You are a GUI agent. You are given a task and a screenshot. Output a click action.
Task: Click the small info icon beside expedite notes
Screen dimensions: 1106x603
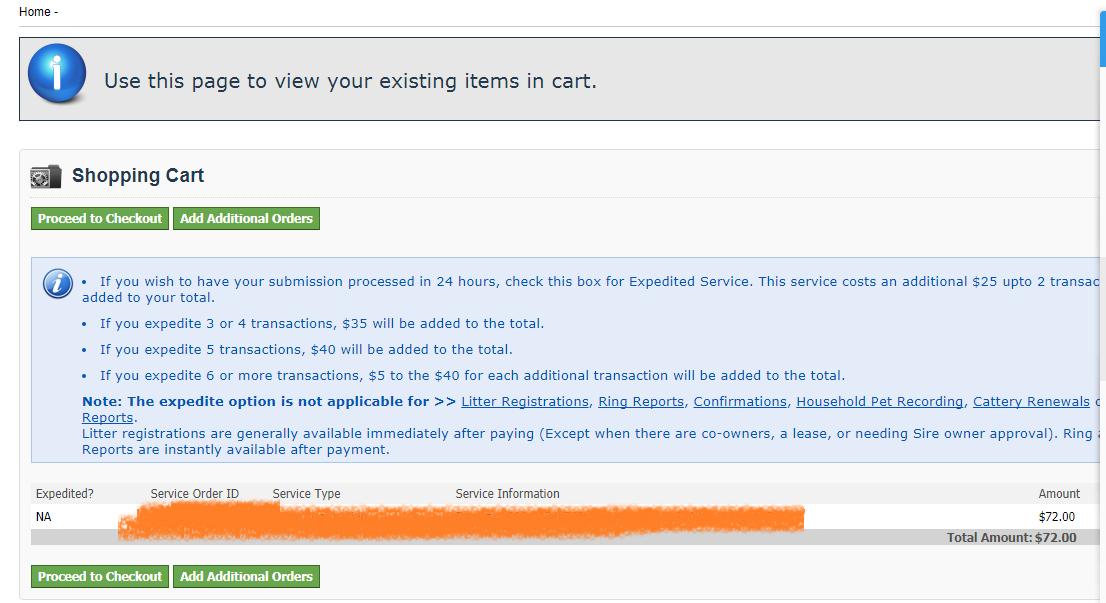58,284
